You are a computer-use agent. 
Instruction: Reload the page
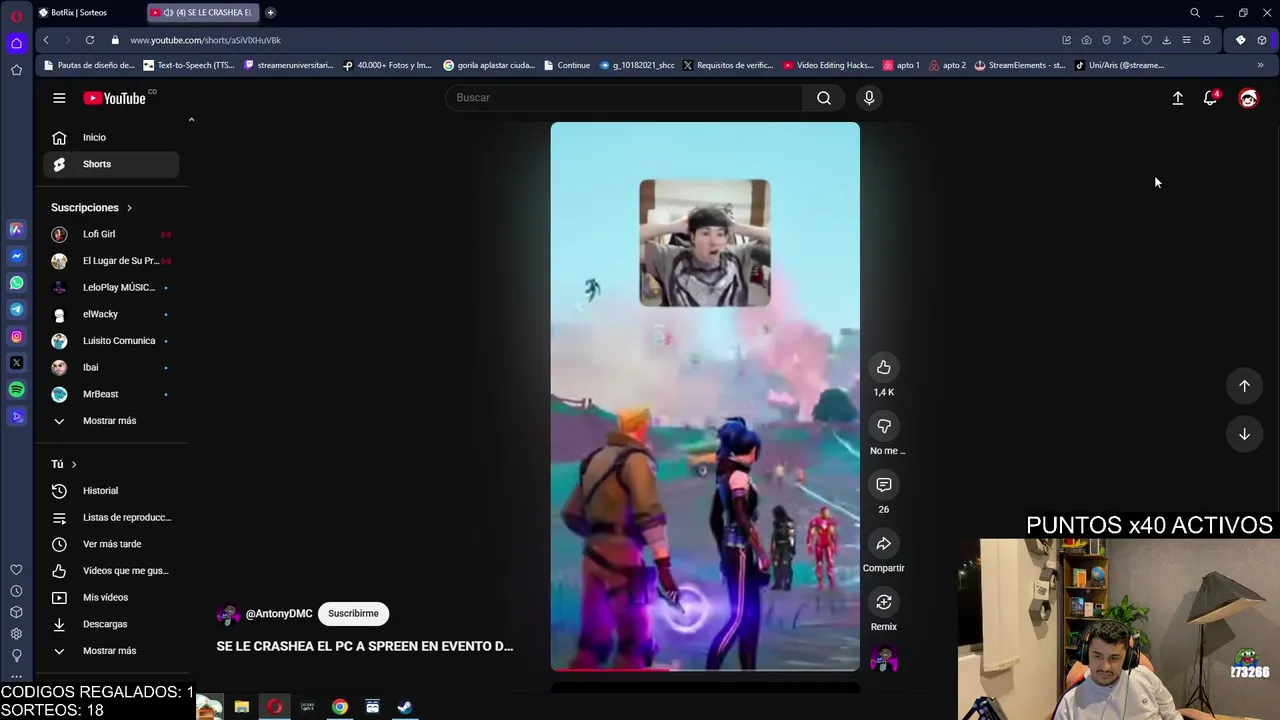(x=90, y=40)
